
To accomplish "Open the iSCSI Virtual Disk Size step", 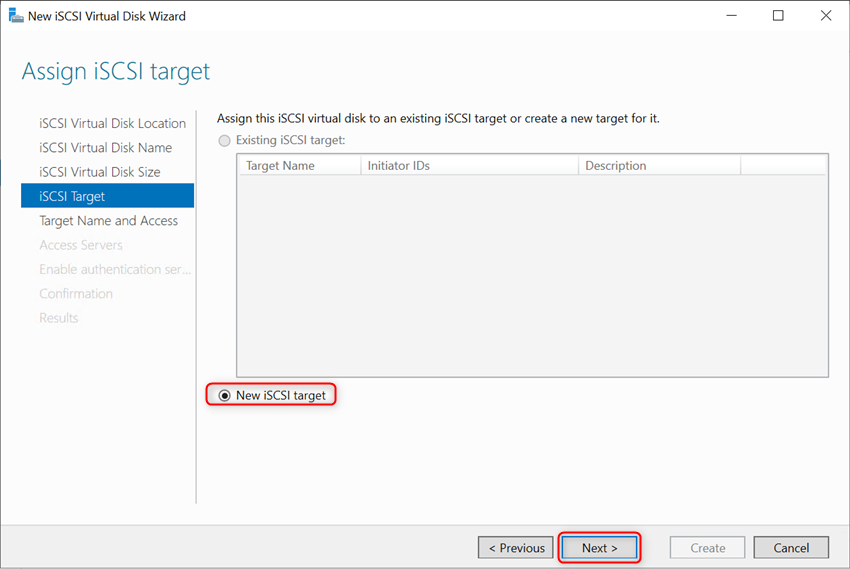I will click(100, 172).
